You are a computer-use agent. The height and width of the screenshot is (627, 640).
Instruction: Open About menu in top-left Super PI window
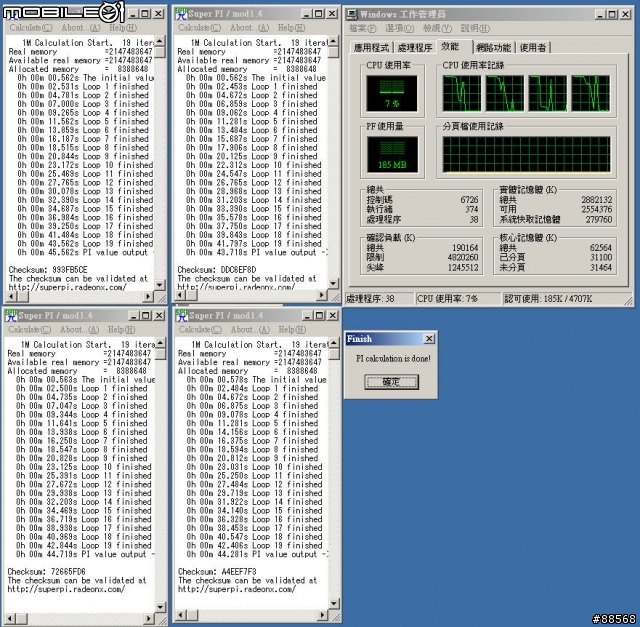pos(81,28)
